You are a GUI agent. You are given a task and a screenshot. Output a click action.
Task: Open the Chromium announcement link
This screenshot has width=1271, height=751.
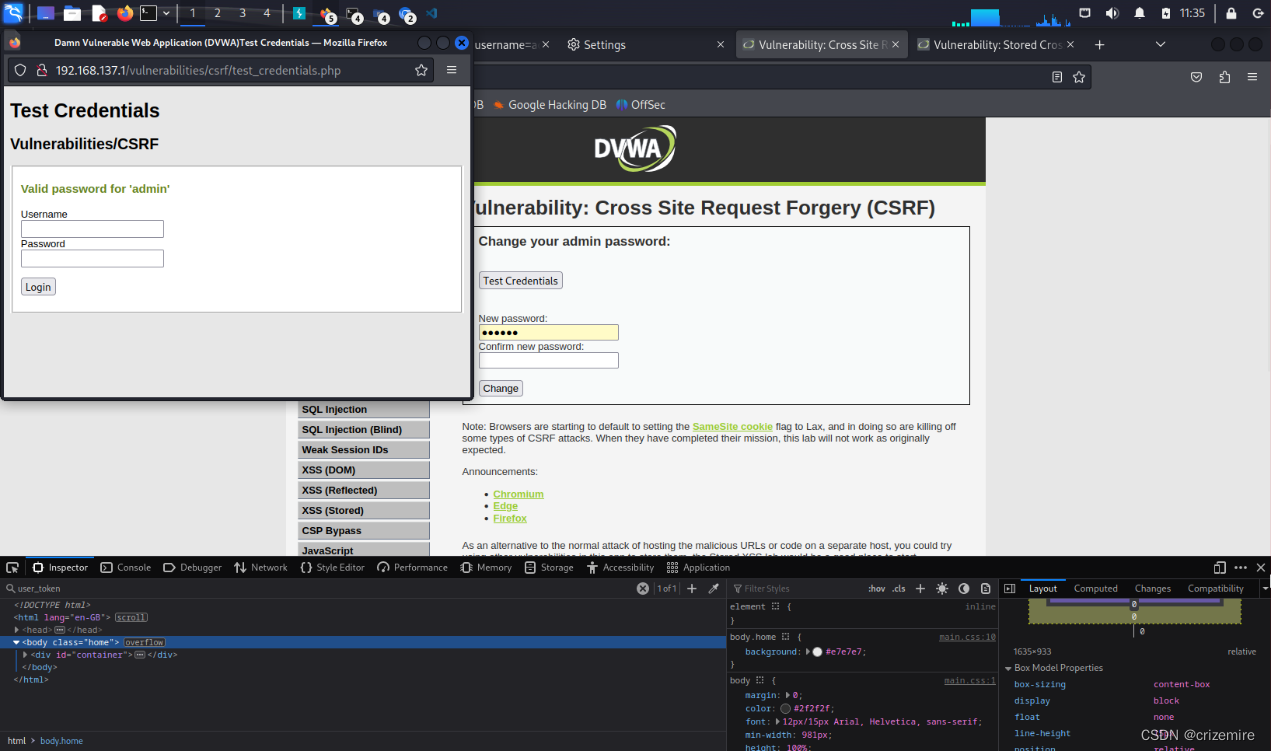tap(518, 493)
